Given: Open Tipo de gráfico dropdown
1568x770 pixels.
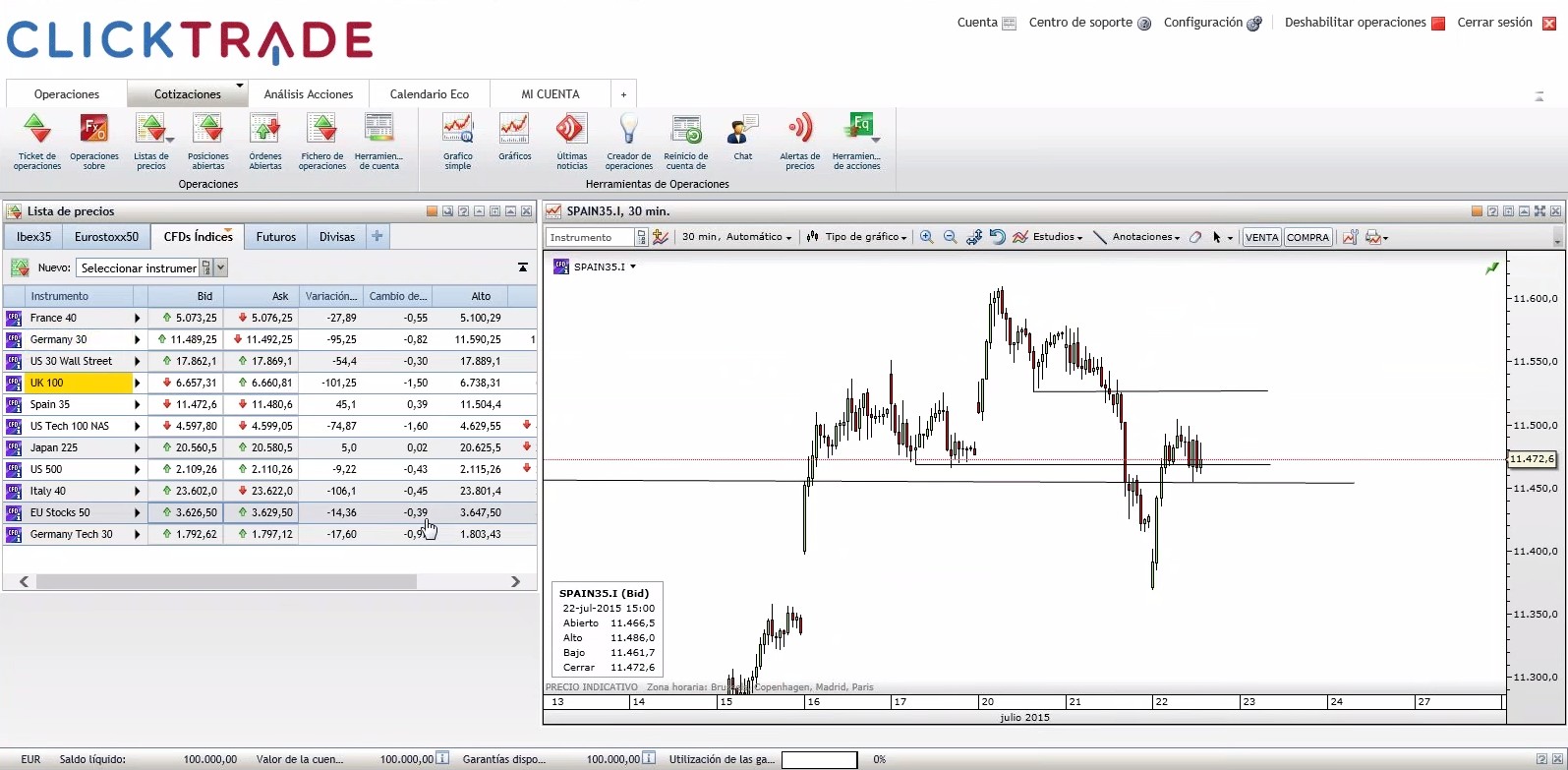Looking at the screenshot, I should (856, 237).
